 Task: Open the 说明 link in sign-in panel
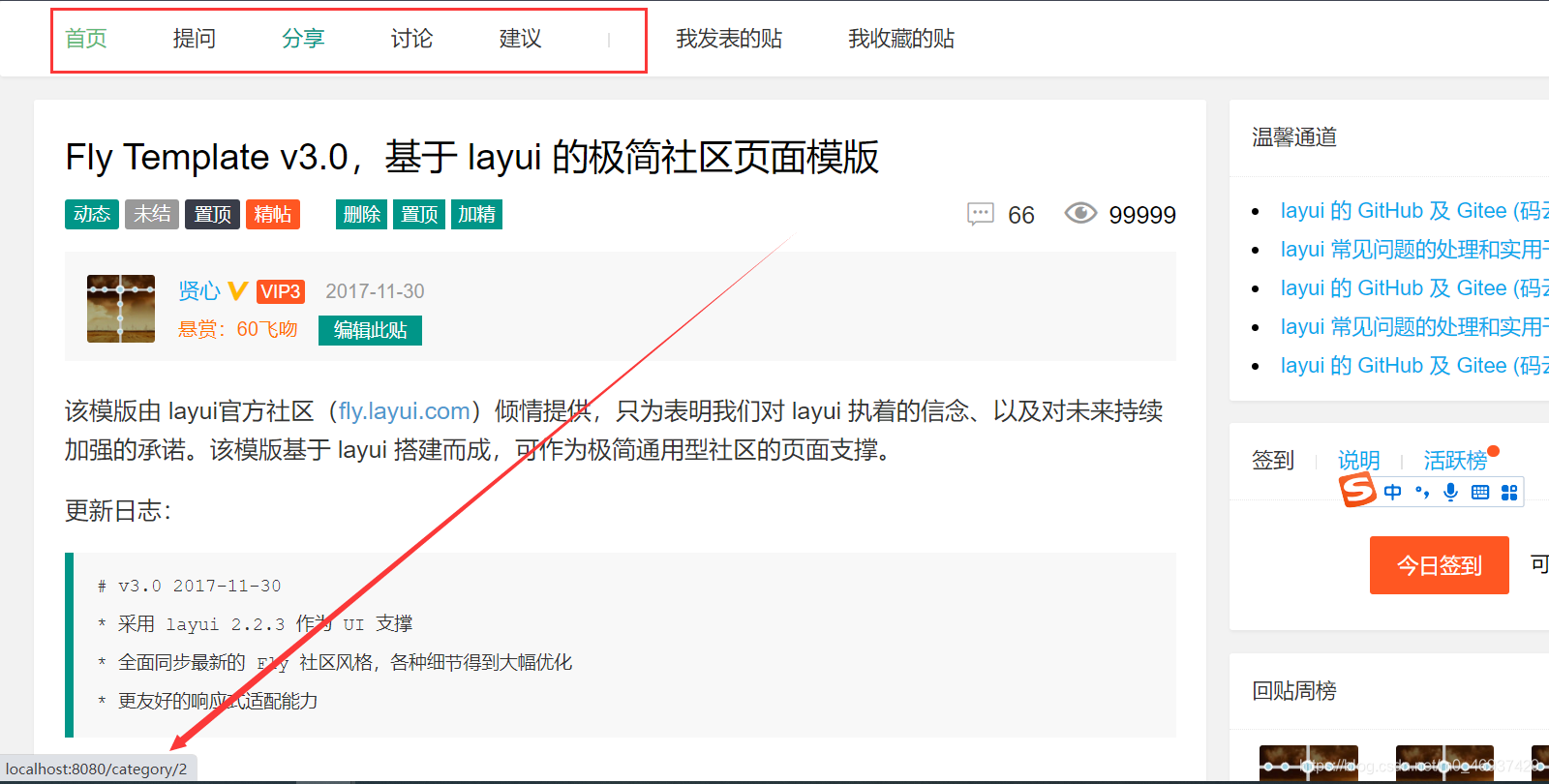coord(1358,461)
